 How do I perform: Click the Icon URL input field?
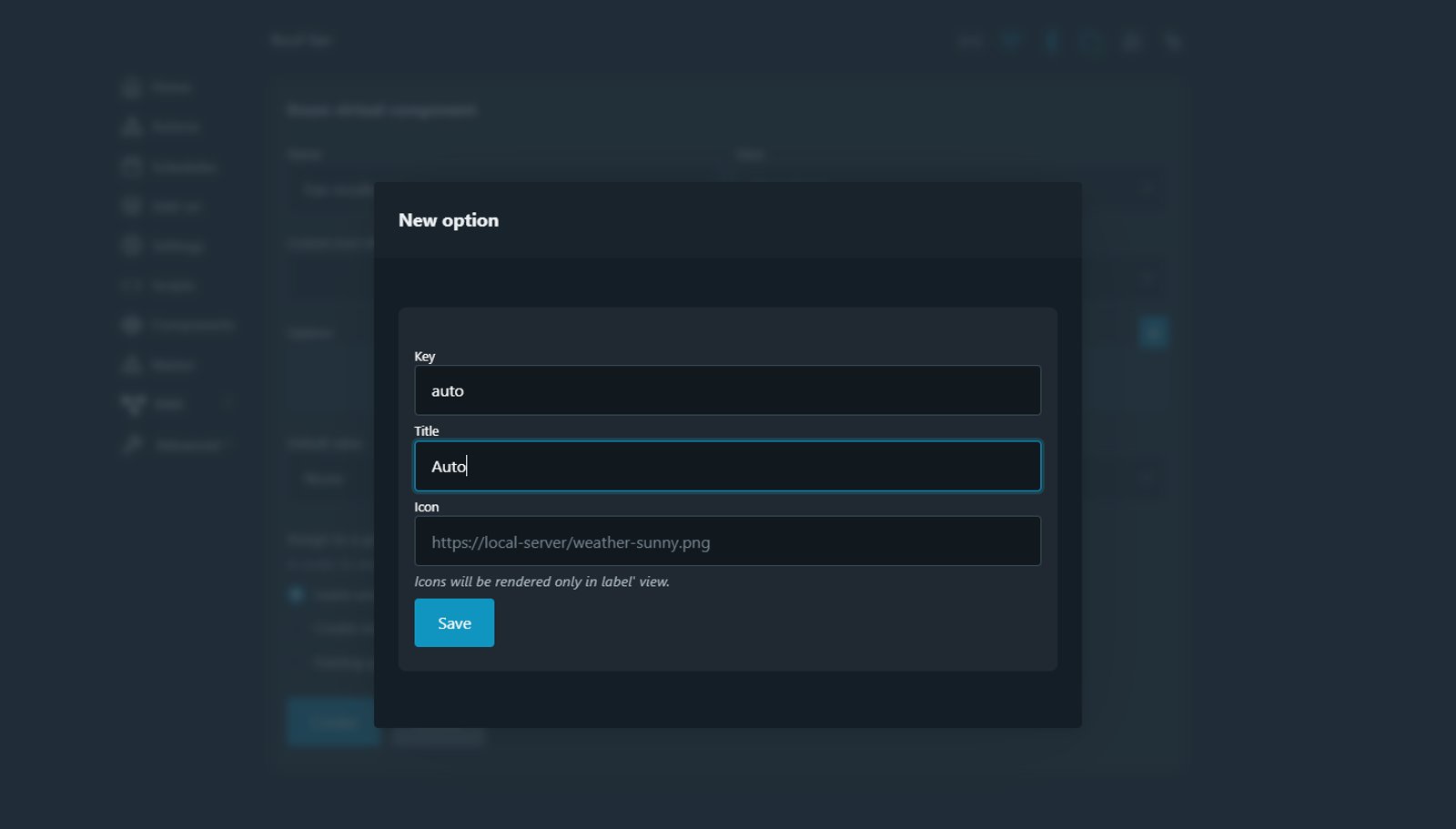[727, 541]
